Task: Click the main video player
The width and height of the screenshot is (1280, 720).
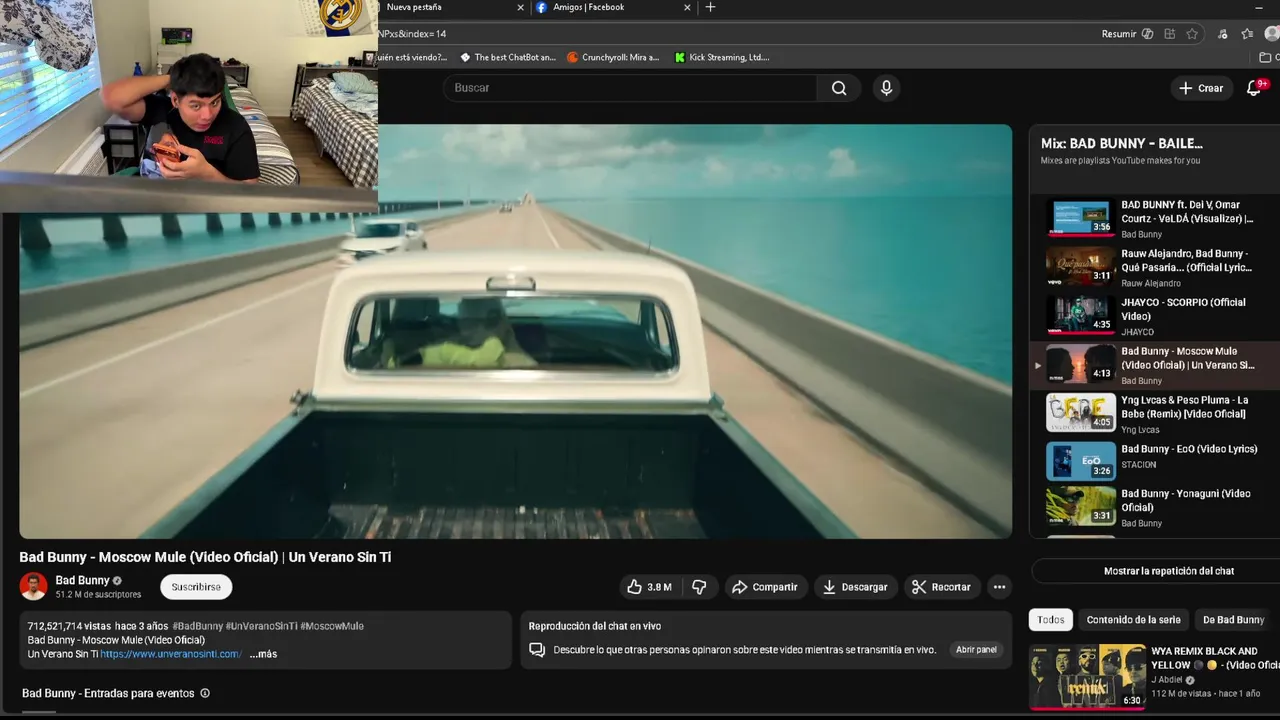Action: (516, 331)
